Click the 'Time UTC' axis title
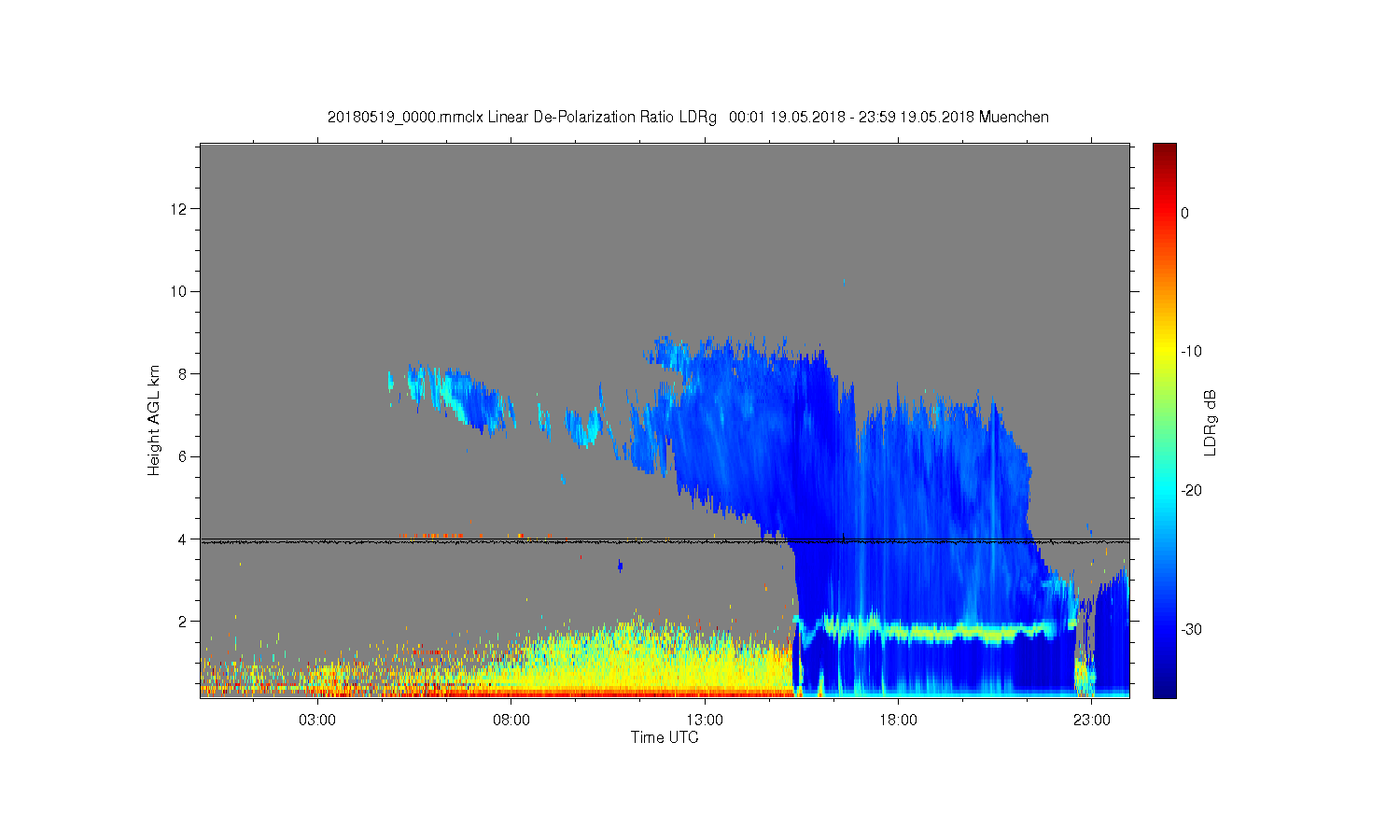Viewport: 1400px width, 840px height. pos(665,737)
